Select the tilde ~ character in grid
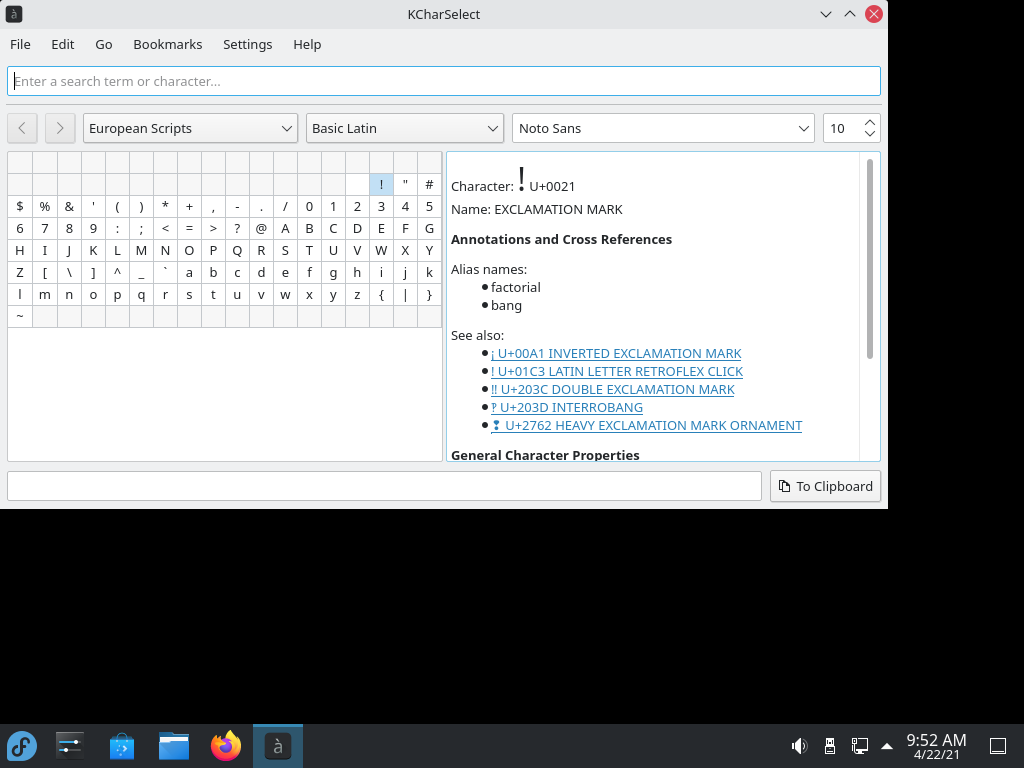1024x768 pixels. 20,317
